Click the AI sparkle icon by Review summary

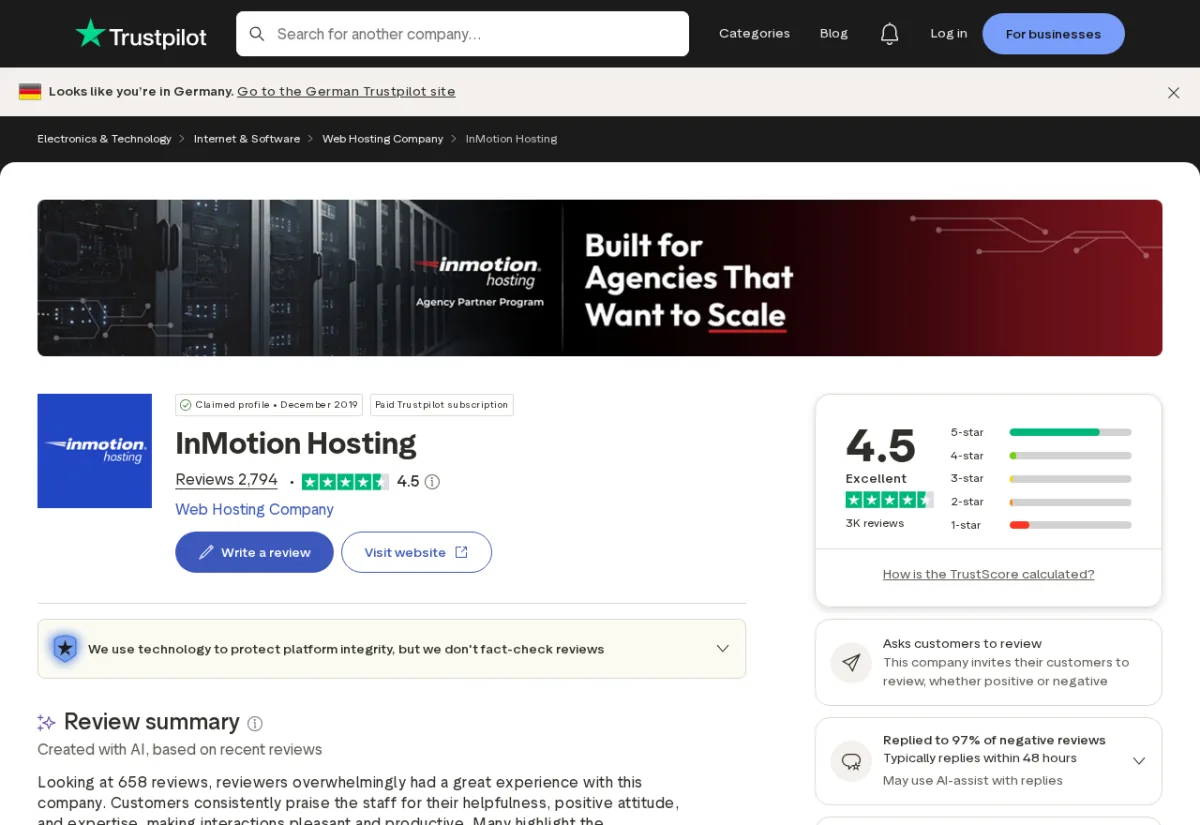pos(46,722)
